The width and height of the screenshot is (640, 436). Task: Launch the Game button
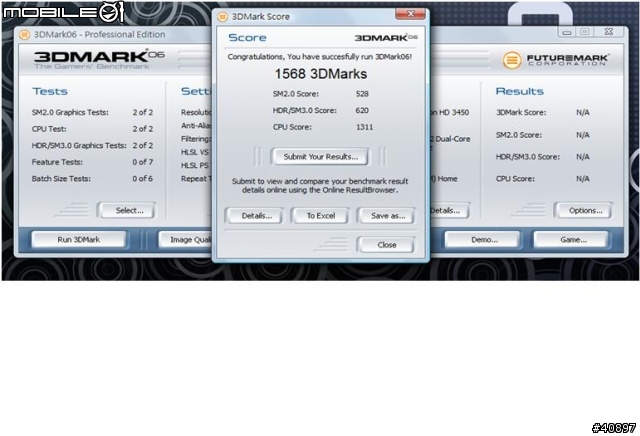573,240
